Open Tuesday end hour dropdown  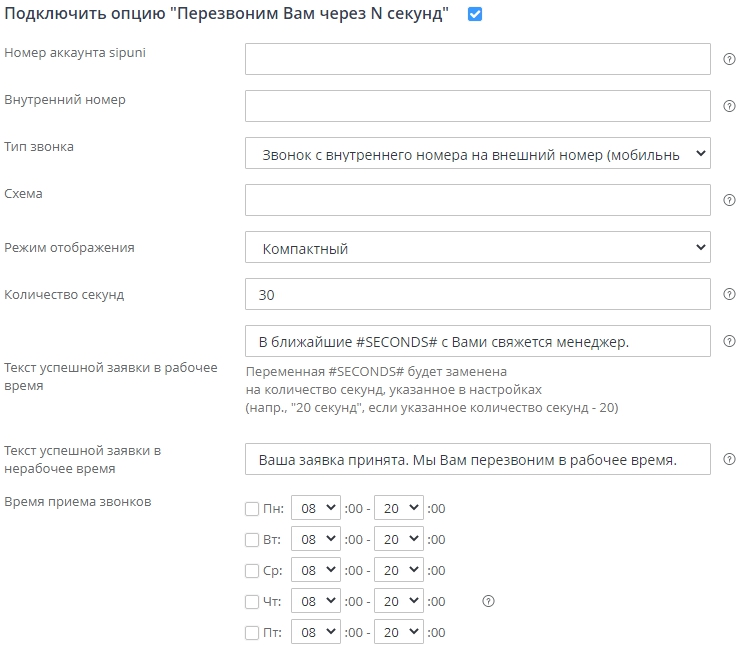click(399, 540)
